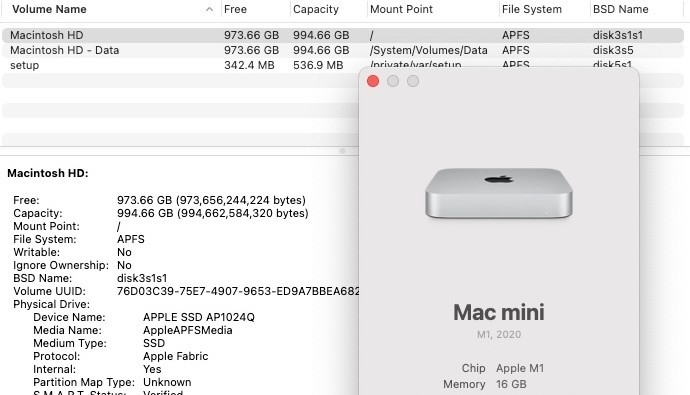
Task: Click the Mac mini title text
Action: point(499,312)
